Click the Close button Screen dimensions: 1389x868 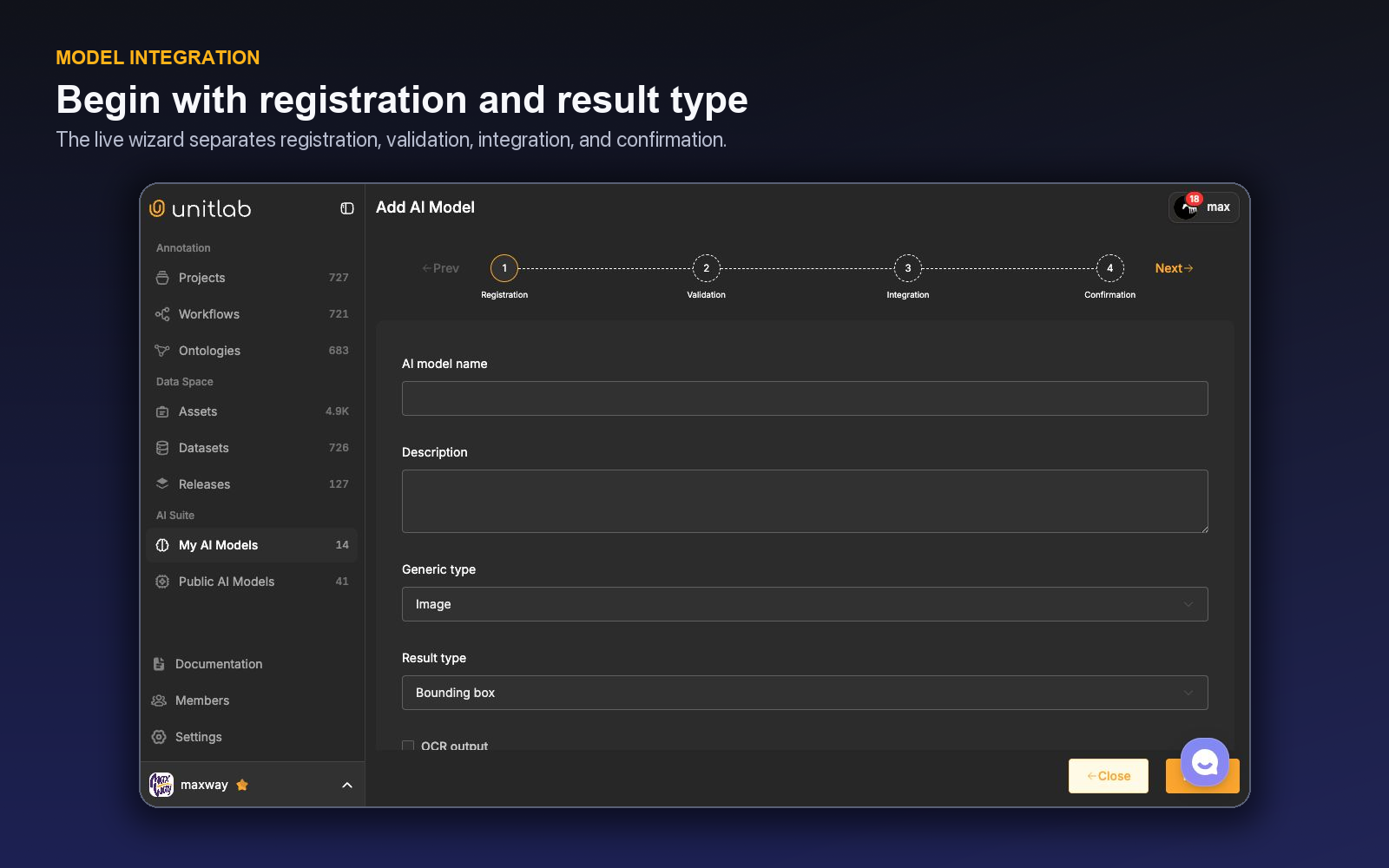tap(1109, 776)
